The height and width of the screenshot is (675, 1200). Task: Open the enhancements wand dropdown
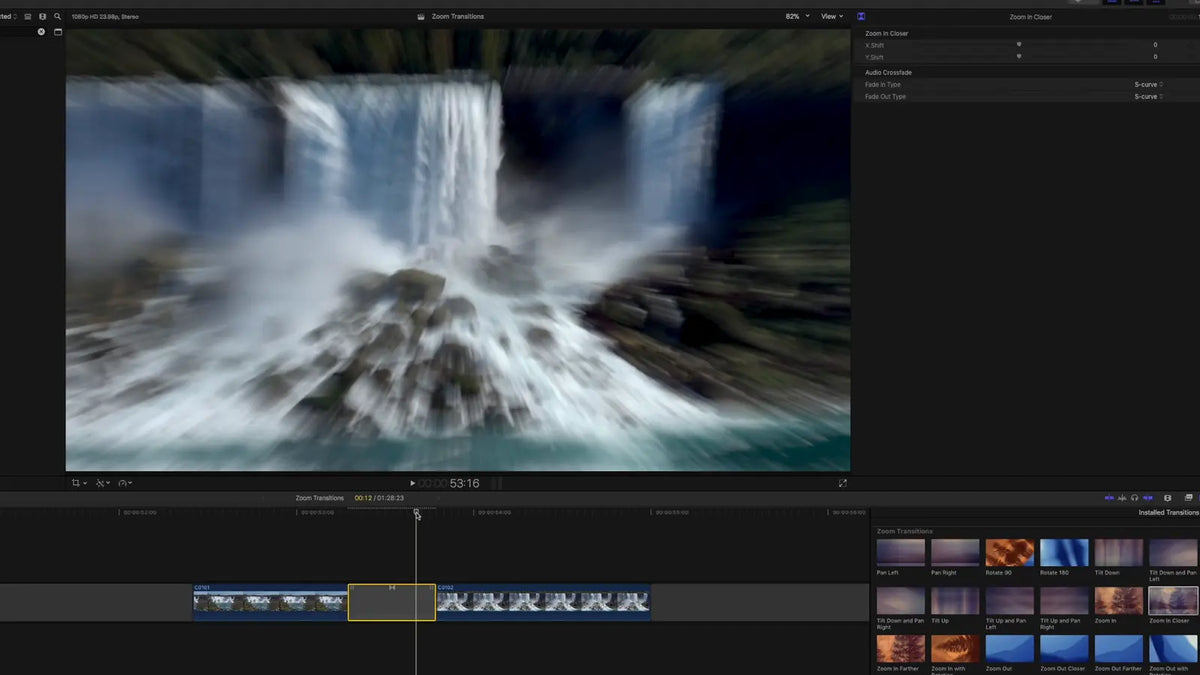[x=103, y=483]
